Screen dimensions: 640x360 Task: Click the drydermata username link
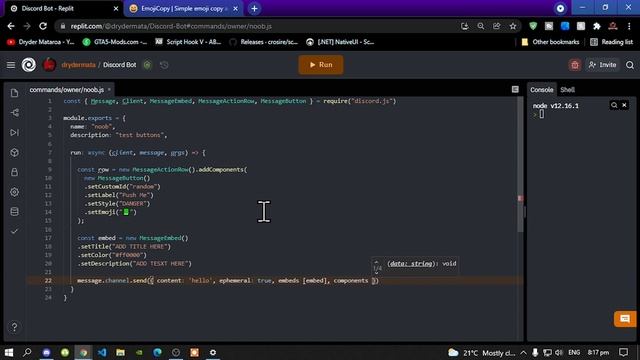[78, 65]
